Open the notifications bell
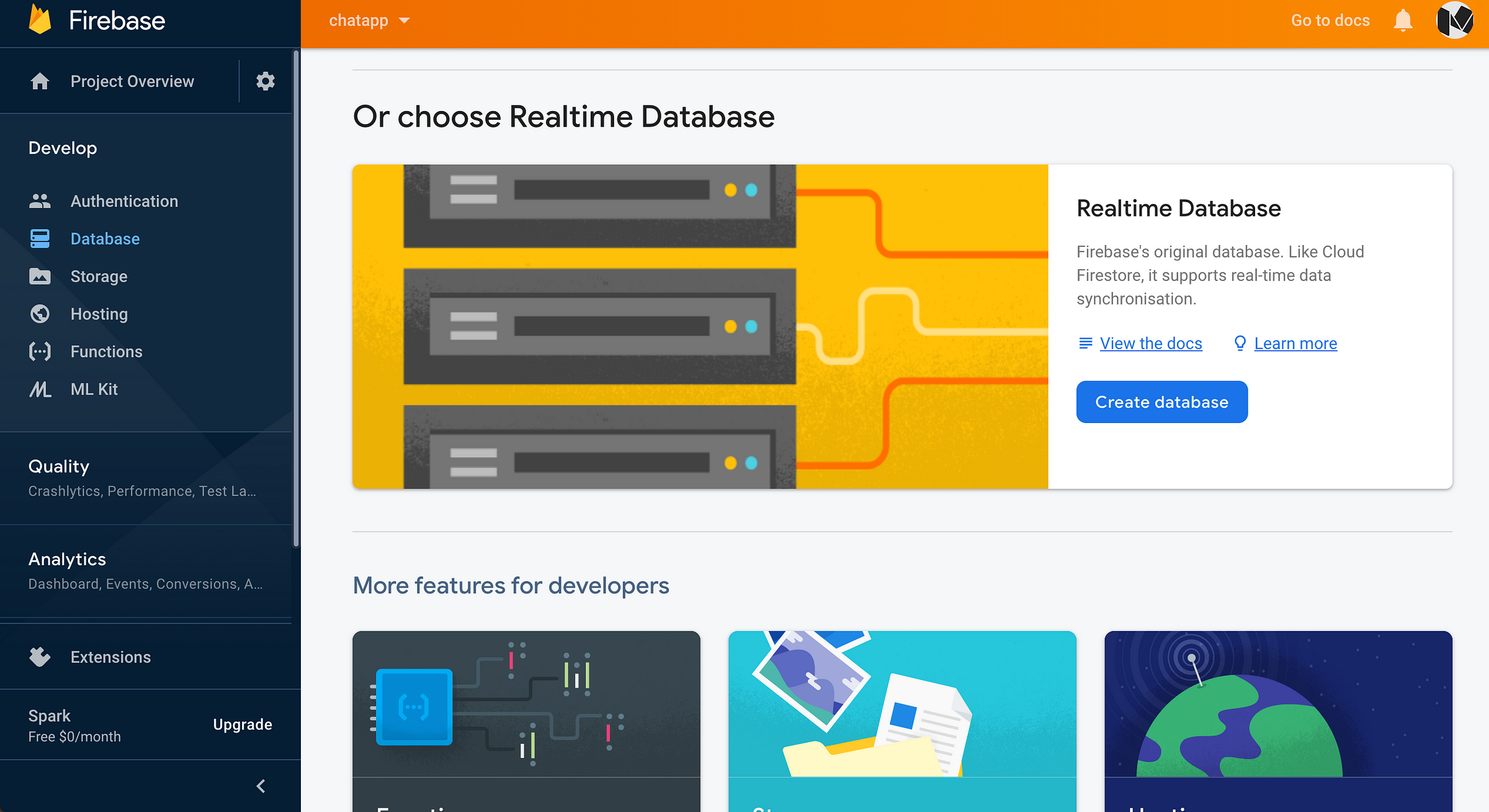Image resolution: width=1489 pixels, height=812 pixels. tap(1403, 20)
